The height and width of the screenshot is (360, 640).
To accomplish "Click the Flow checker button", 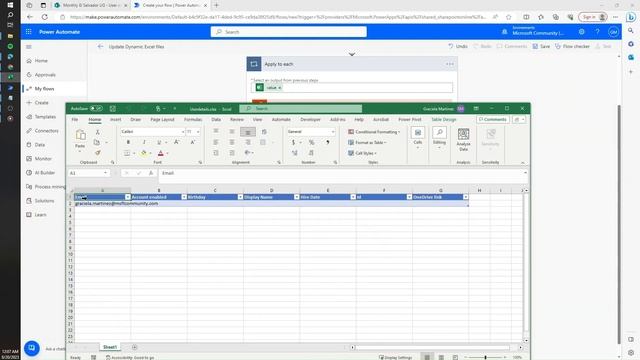I will click(x=572, y=47).
